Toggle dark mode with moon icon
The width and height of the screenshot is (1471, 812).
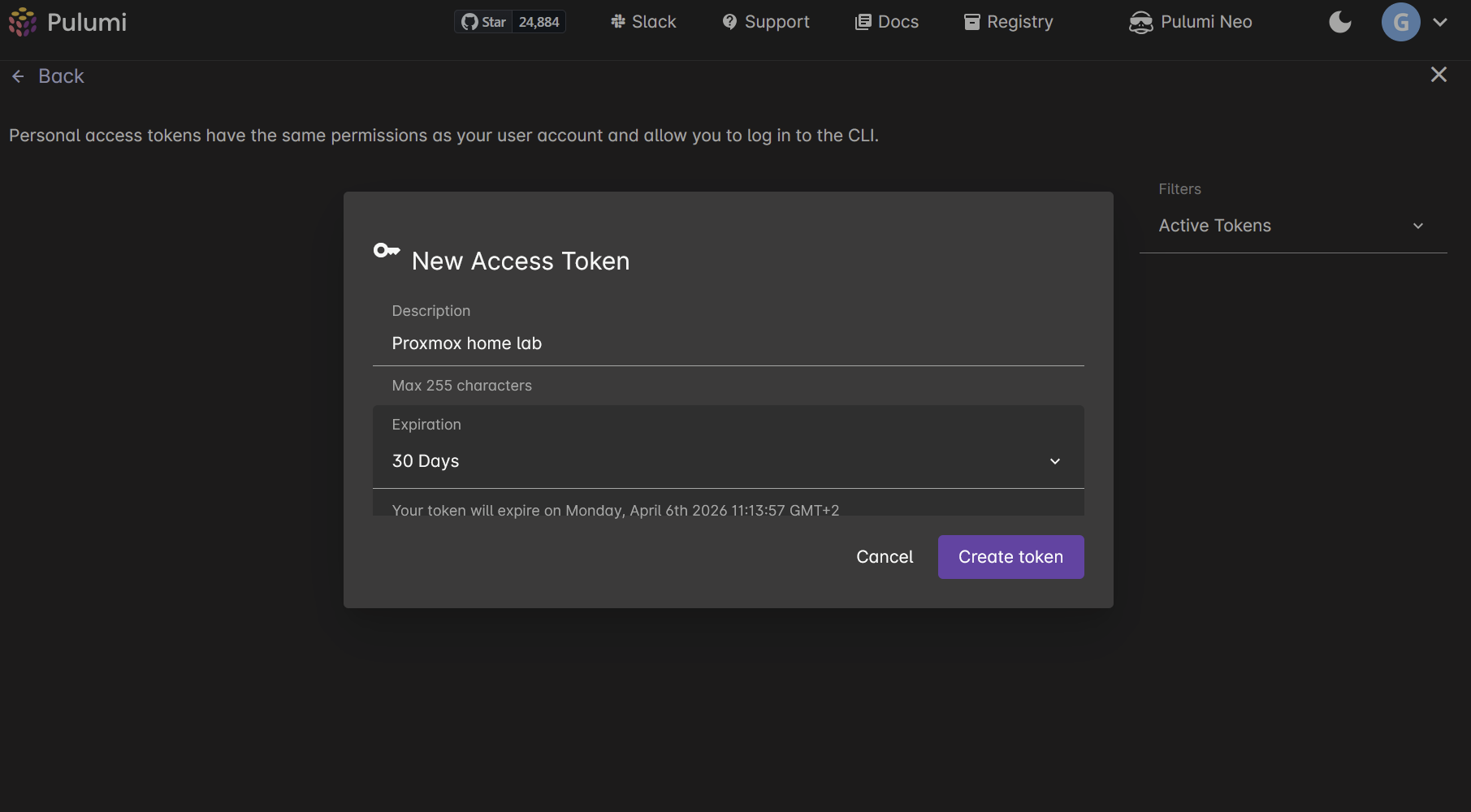pos(1339,22)
